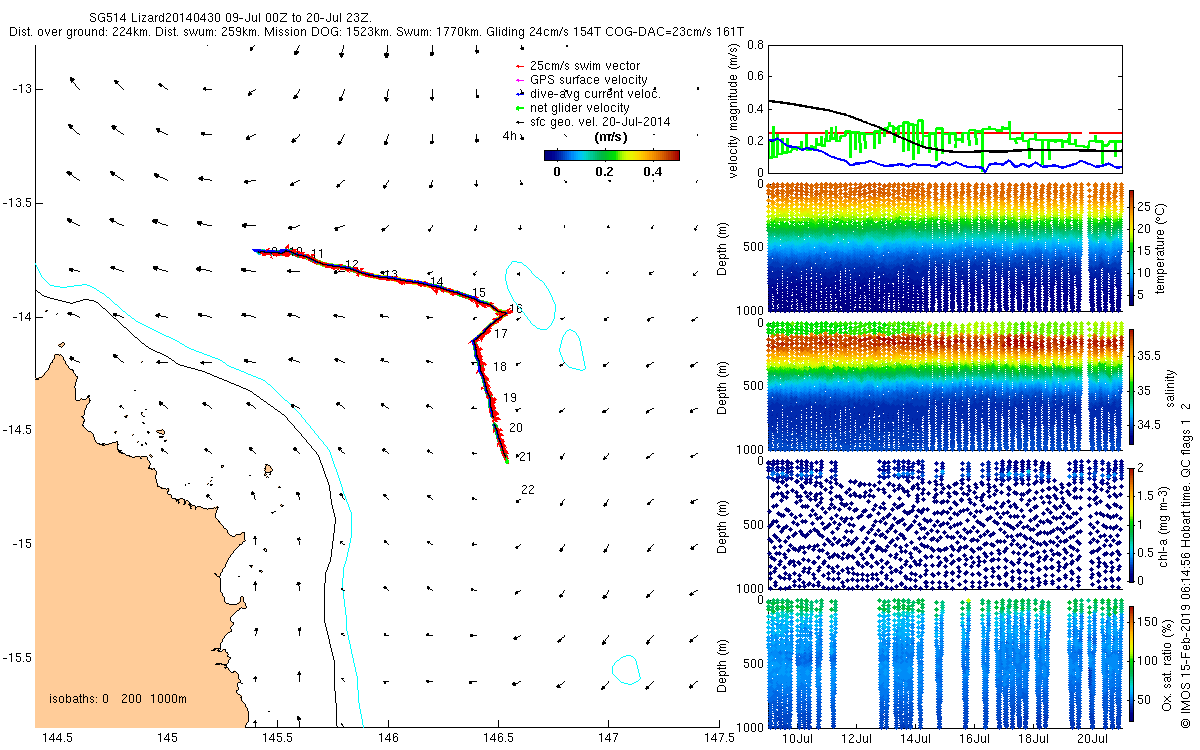Click the "16Jul" date tick label
1200x750 pixels.
(x=975, y=738)
